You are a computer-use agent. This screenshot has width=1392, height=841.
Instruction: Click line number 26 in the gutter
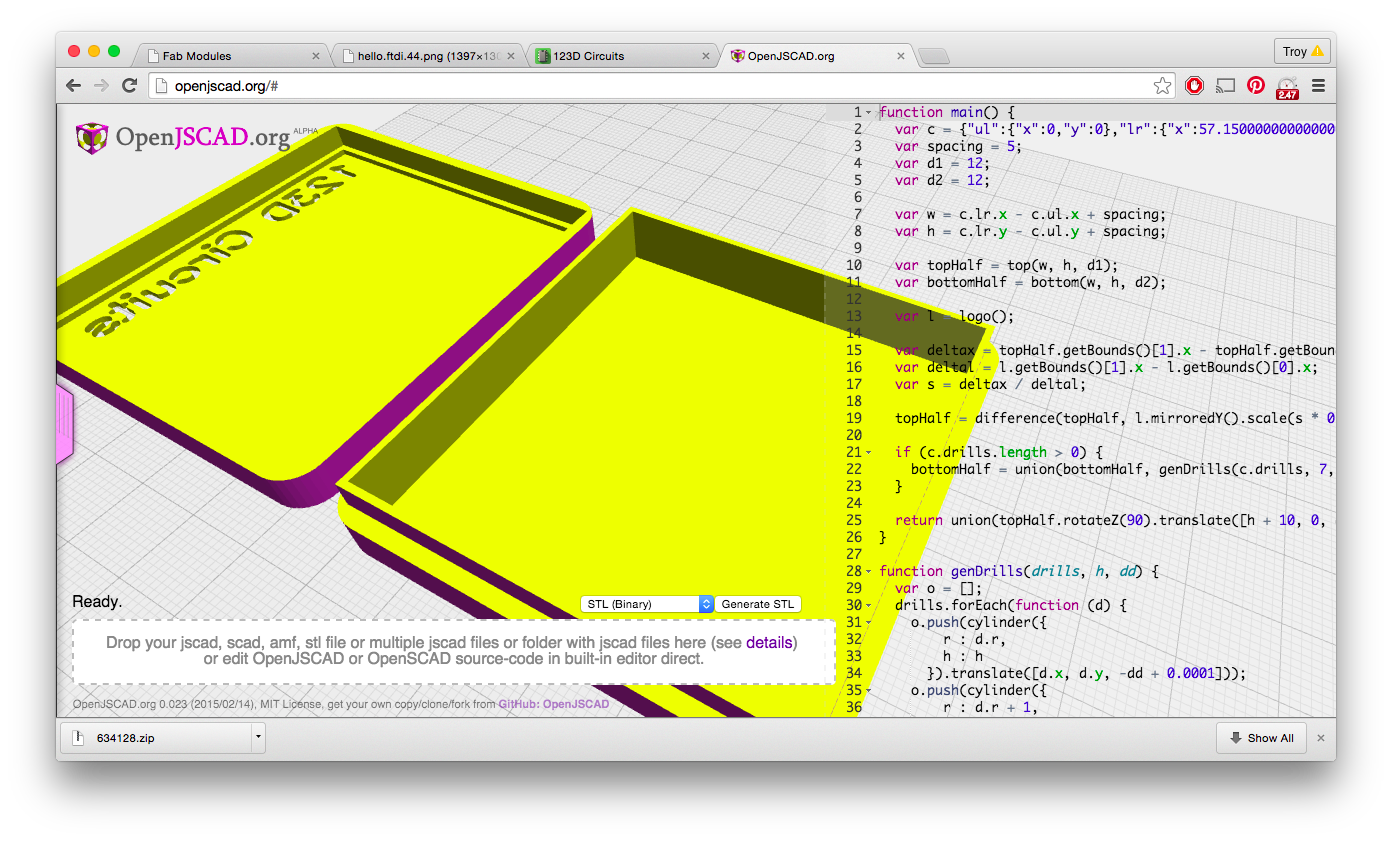tap(853, 537)
